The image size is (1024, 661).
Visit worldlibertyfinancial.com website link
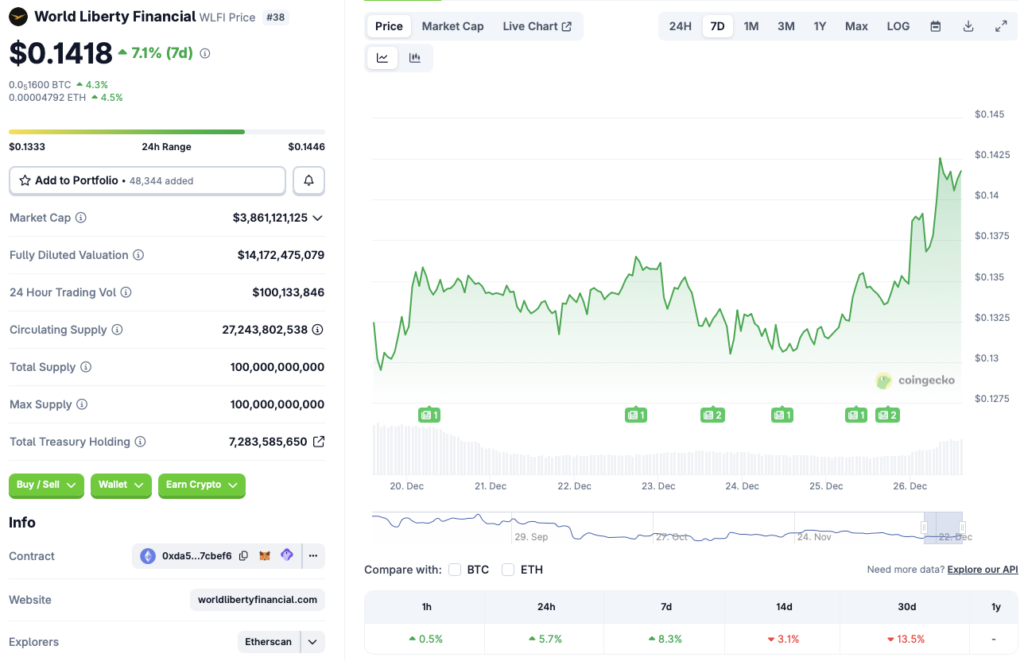pos(256,599)
